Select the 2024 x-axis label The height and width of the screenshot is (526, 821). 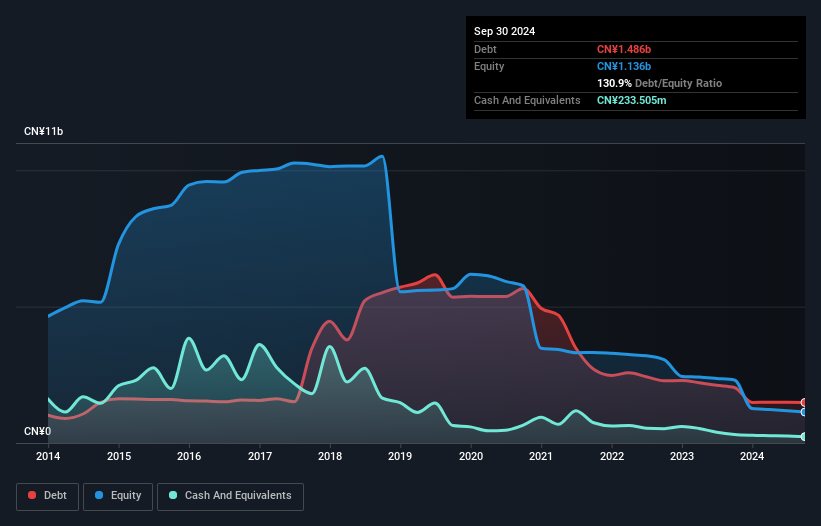(x=752, y=456)
